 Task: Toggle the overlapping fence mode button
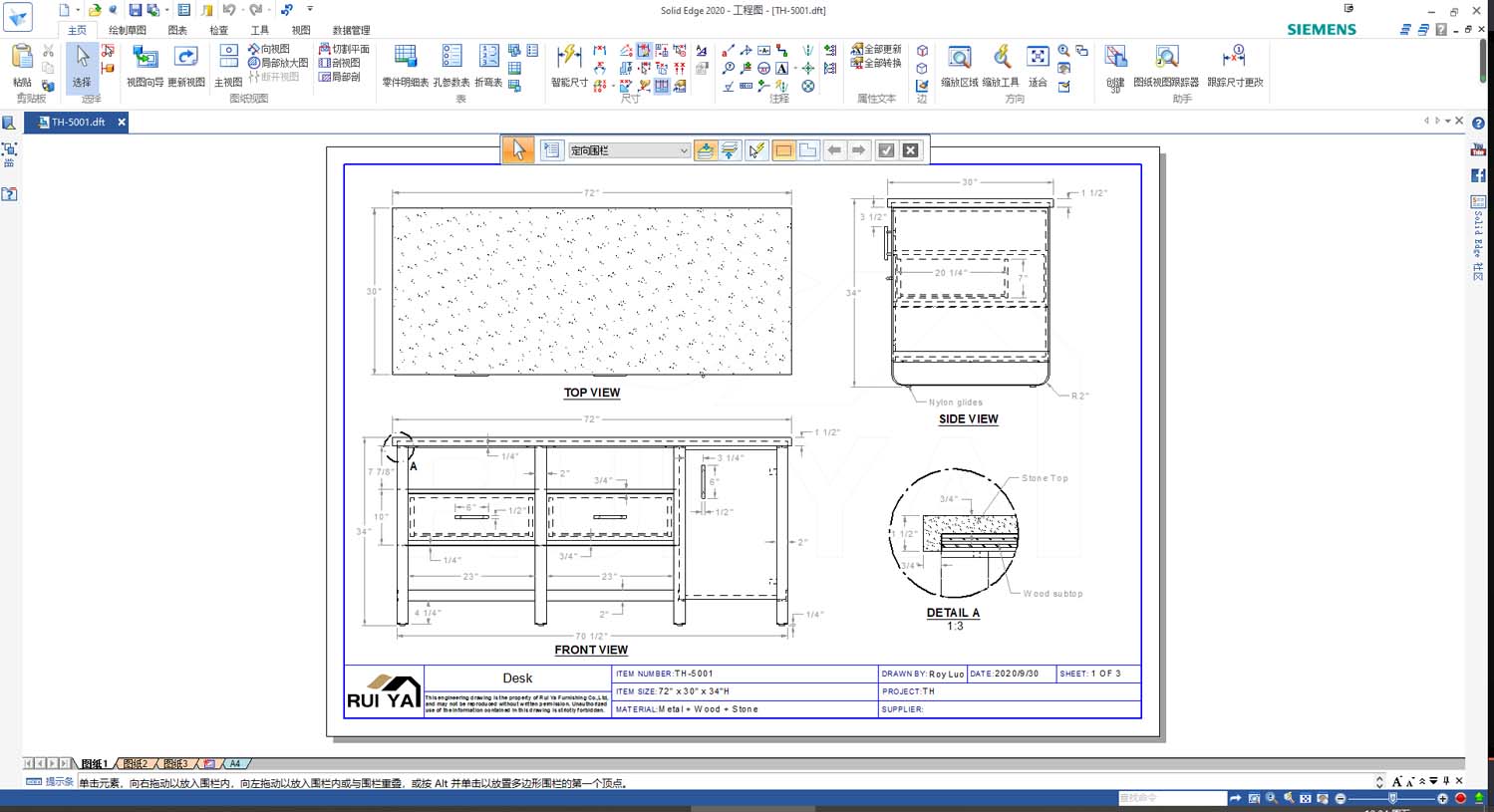[807, 150]
